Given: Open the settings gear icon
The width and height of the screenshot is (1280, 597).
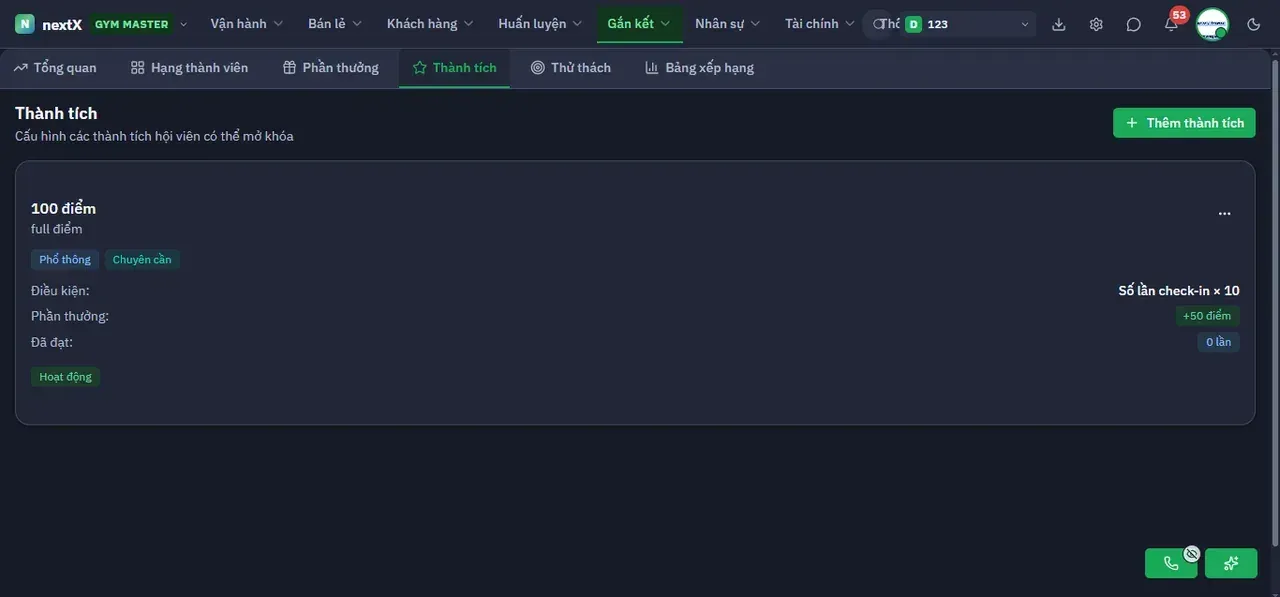Looking at the screenshot, I should tap(1096, 24).
